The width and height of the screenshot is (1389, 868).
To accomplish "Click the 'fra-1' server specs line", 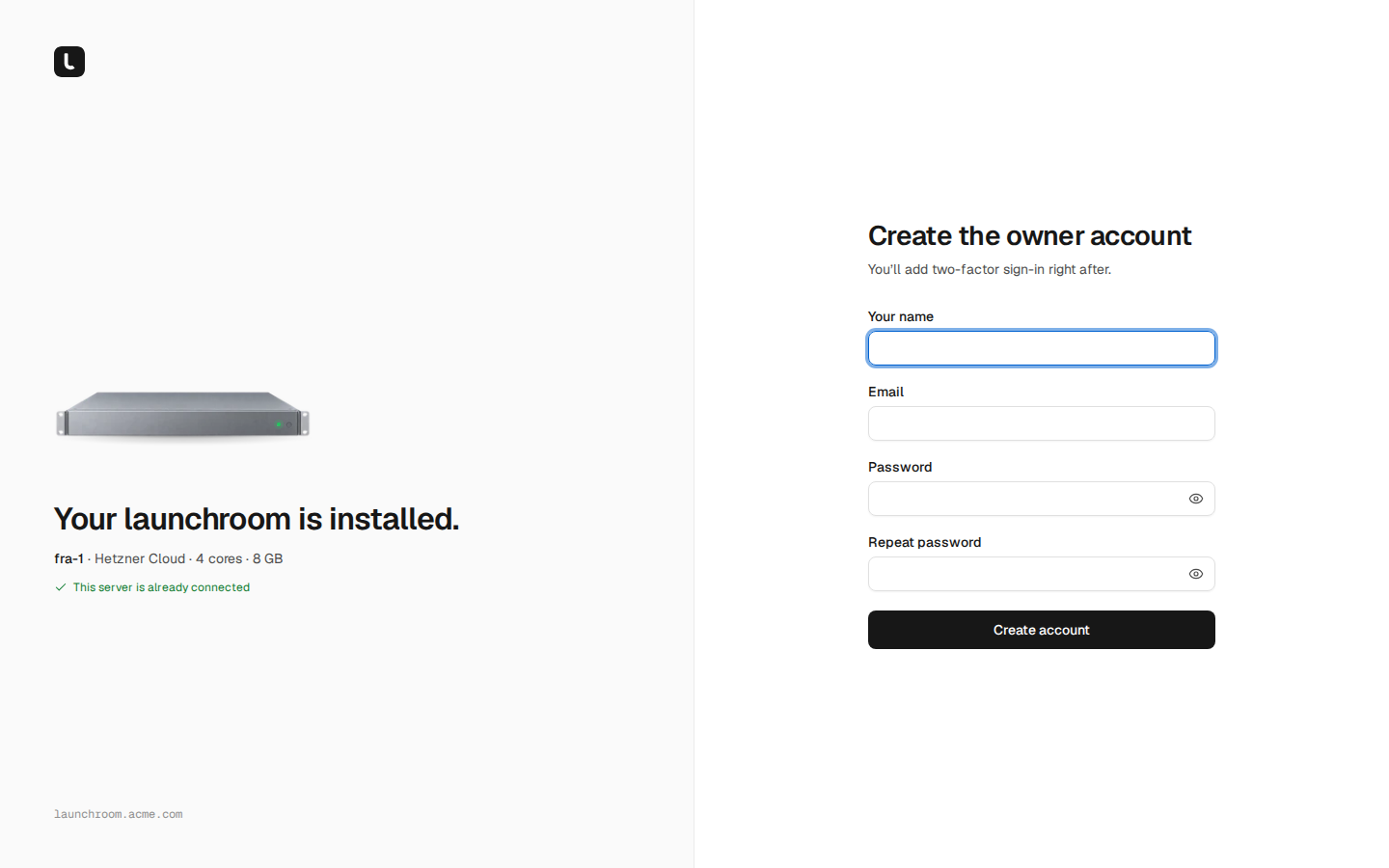I will tap(169, 558).
